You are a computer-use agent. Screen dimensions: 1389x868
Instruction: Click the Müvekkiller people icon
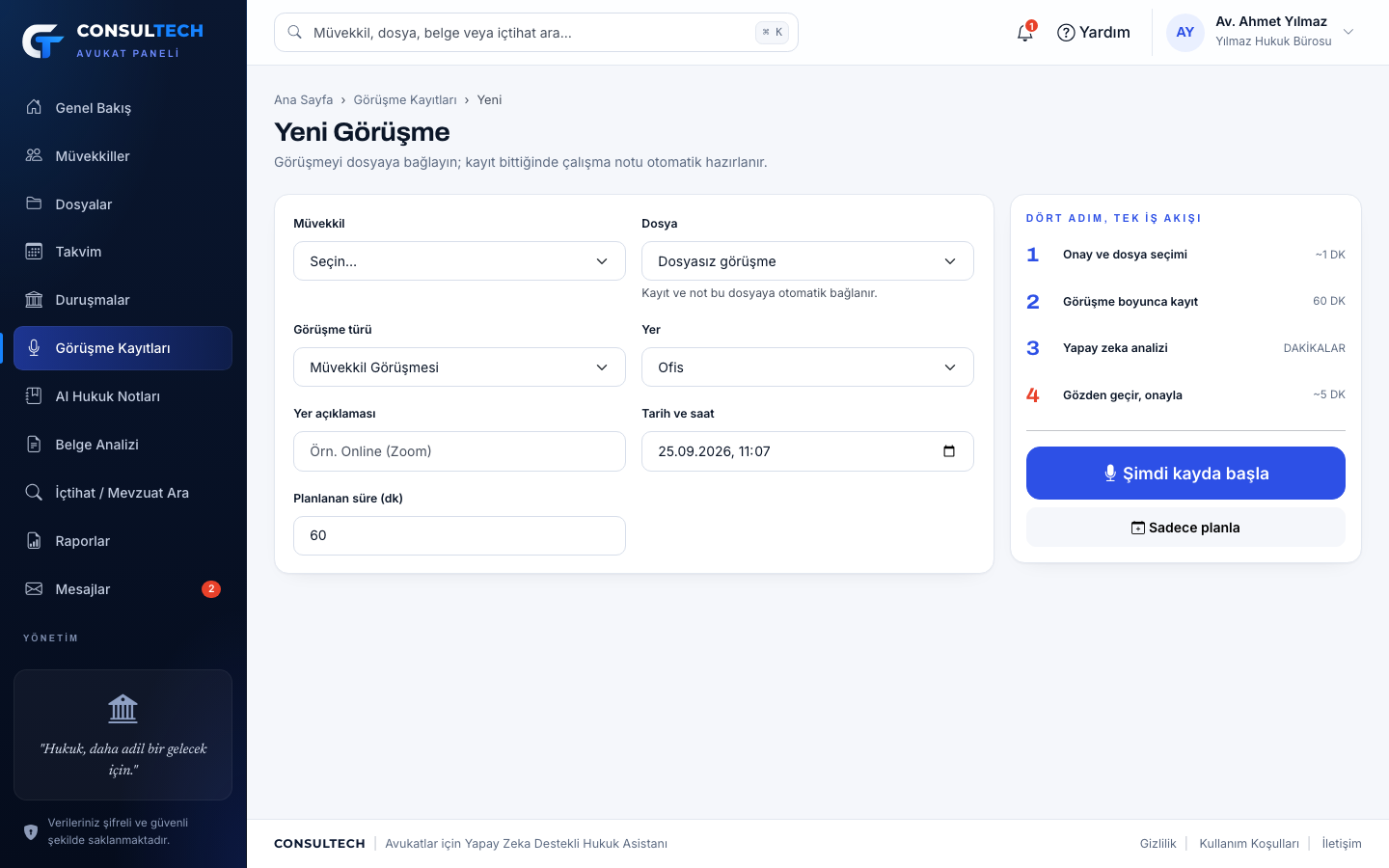pos(34,155)
